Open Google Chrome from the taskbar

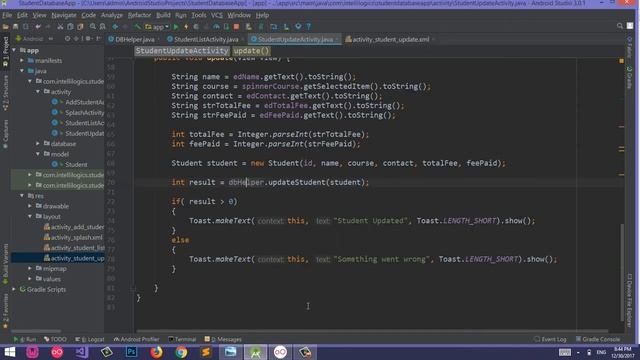pos(181,352)
